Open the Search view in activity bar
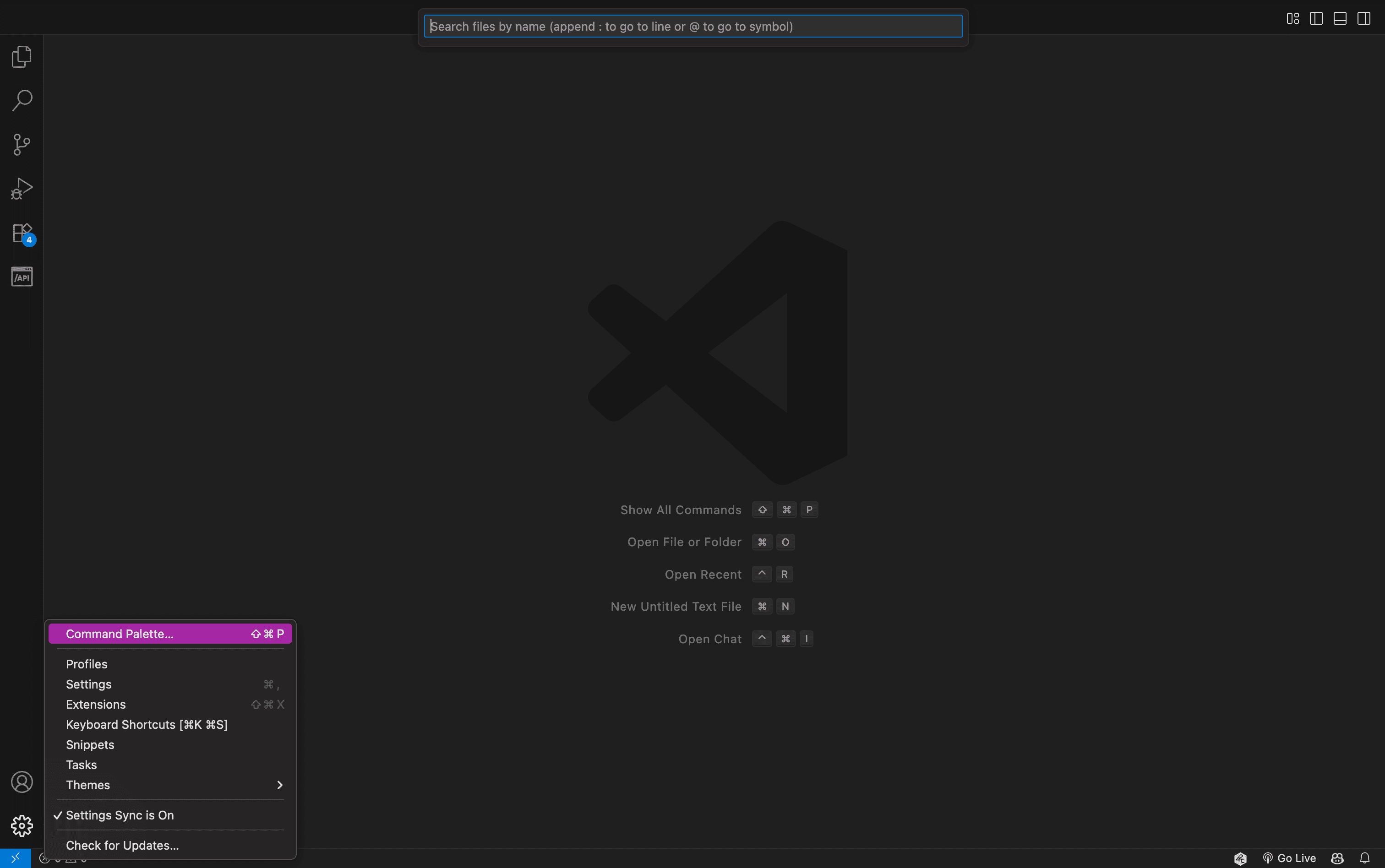Viewport: 1385px width, 868px height. (x=22, y=100)
